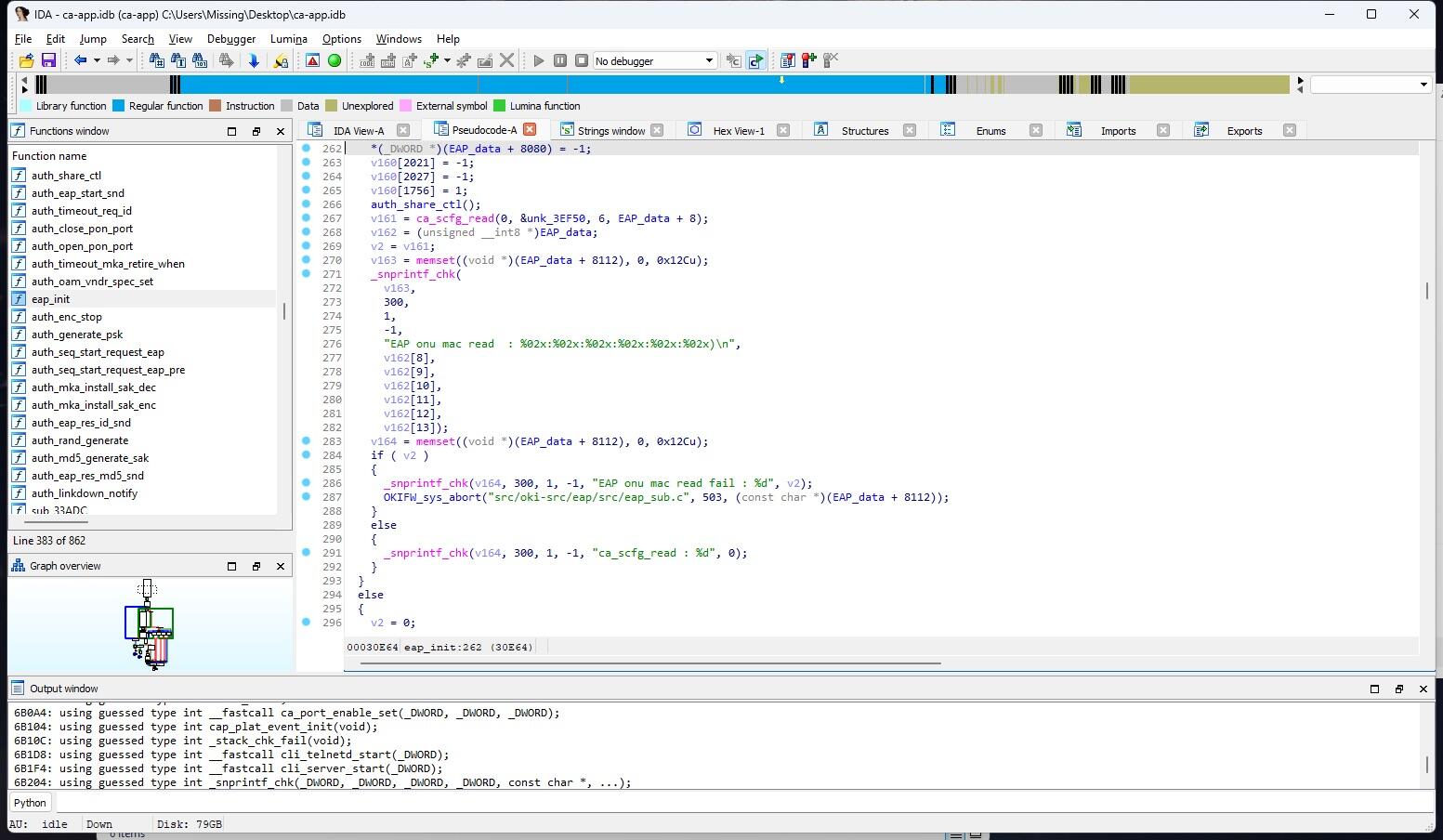Close the Enums tab

(x=1036, y=130)
